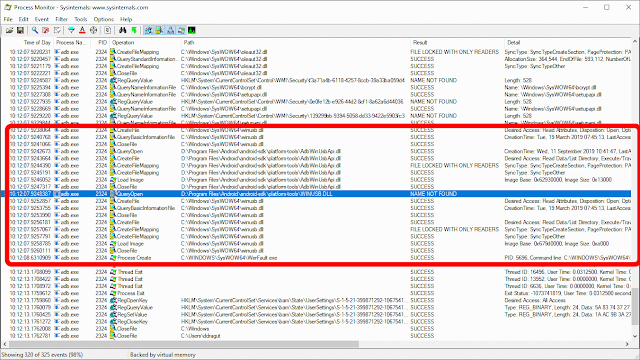Click NAME NOT FOUND in the highlighted row
Image resolution: width=640 pixels, height=360 pixels.
click(x=433, y=194)
